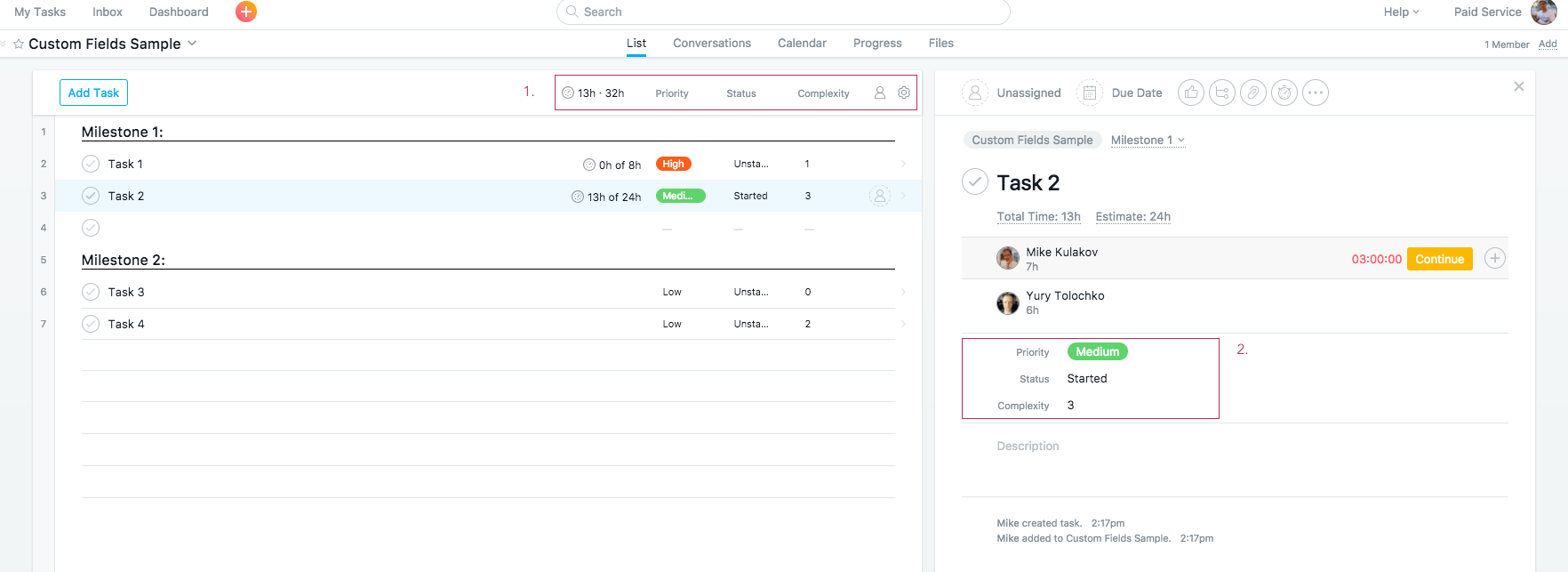Open the three-dots more actions menu
This screenshot has width=1568, height=572.
pyautogui.click(x=1316, y=93)
